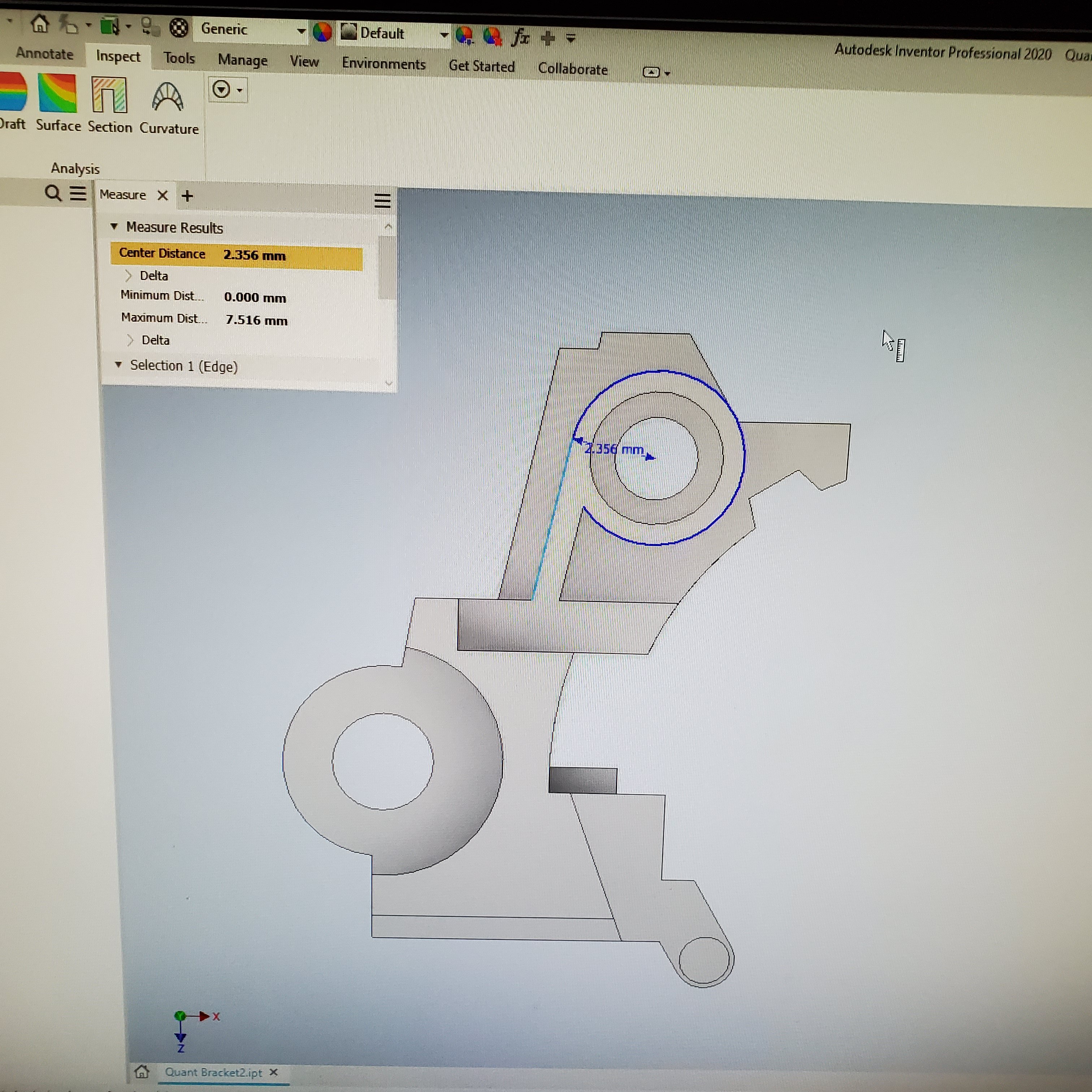Viewport: 1092px width, 1092px height.
Task: Click the green Update icon
Action: click(x=110, y=26)
